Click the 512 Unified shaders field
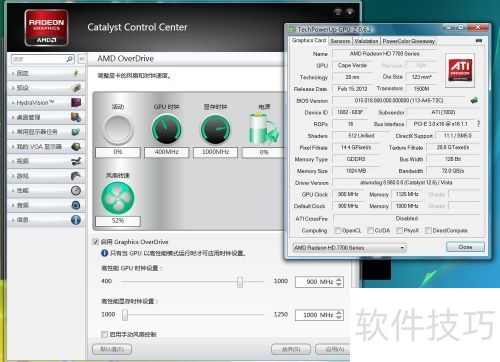Viewport: 500px width, 362px height. 361,136
